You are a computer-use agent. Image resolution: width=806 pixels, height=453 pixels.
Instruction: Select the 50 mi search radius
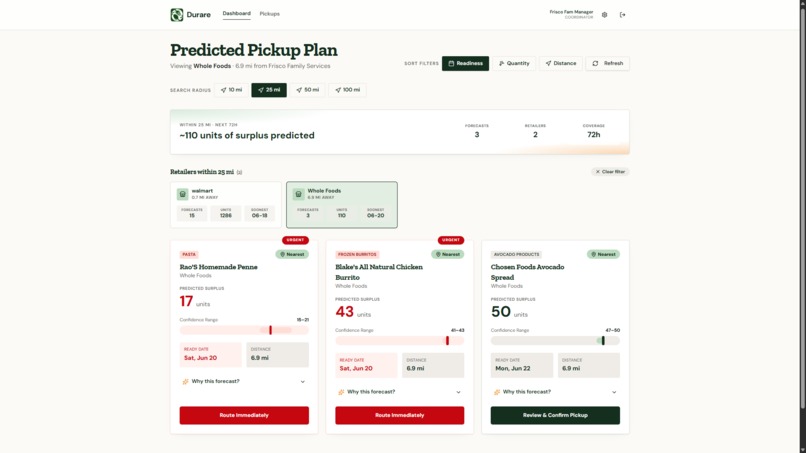(x=307, y=90)
